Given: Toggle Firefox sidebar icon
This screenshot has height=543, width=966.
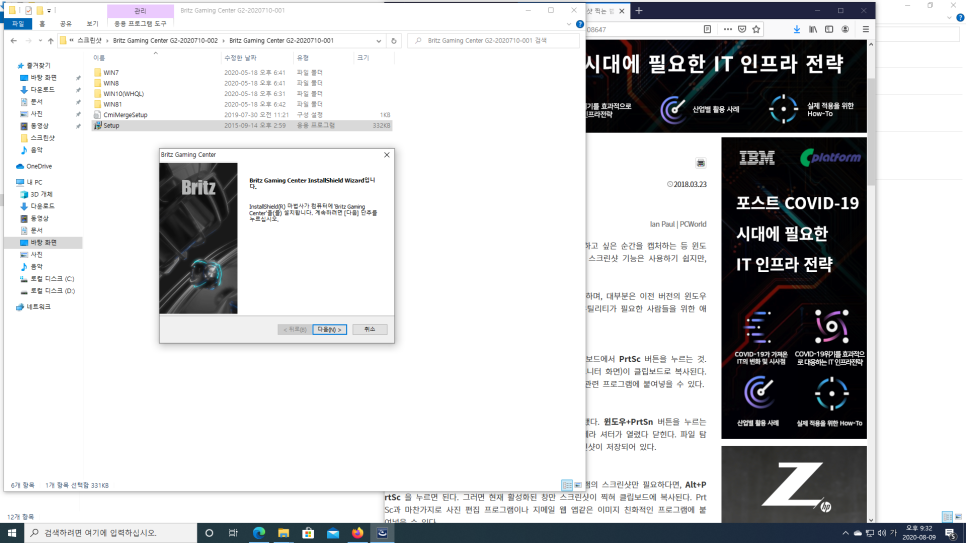Looking at the screenshot, I should coord(829,29).
